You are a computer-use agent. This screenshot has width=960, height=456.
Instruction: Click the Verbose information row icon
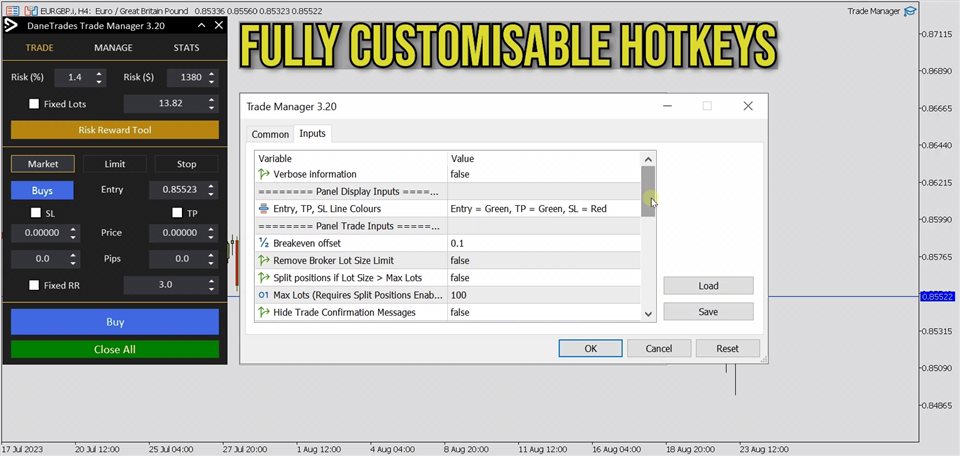point(264,174)
